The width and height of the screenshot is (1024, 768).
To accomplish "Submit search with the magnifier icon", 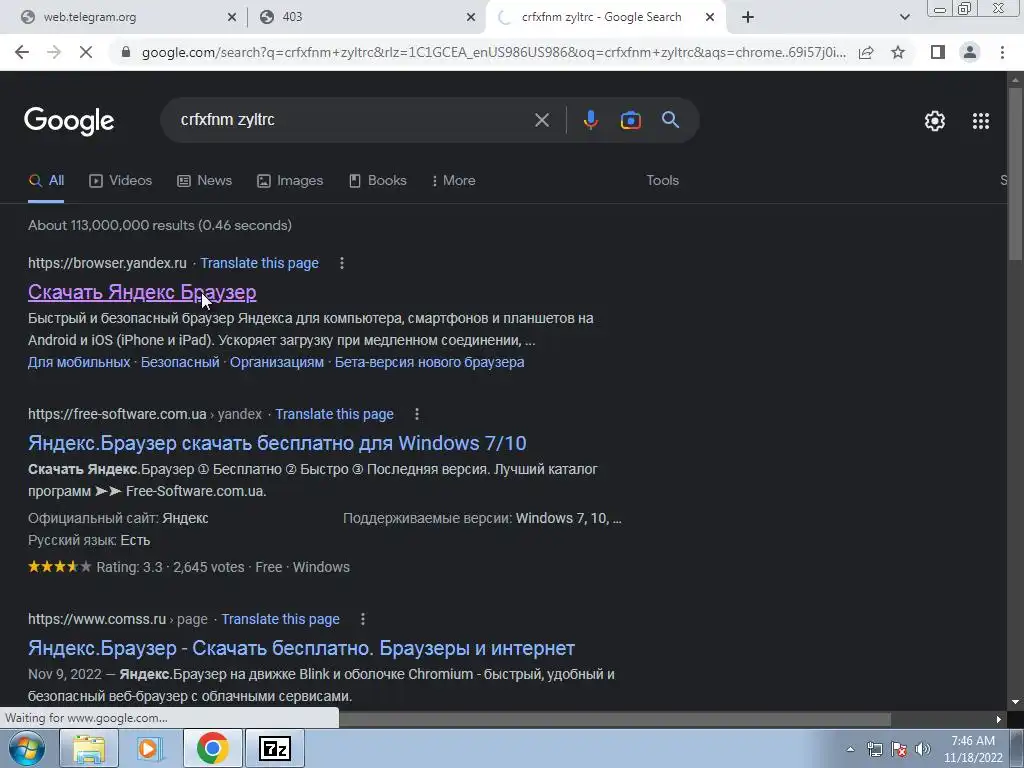I will (670, 120).
